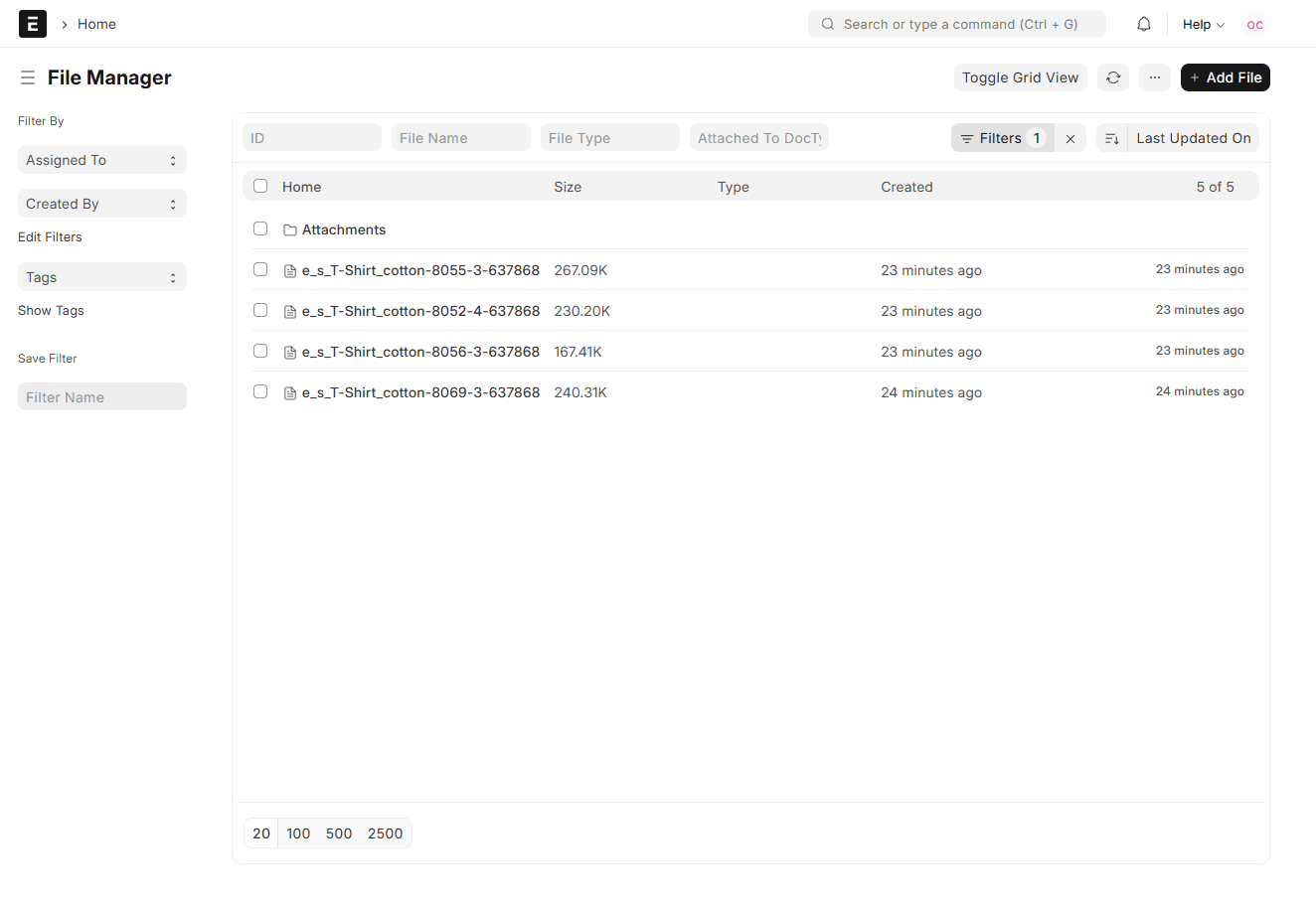Screen dimensions: 1316x909
Task: Select checkbox for e_s_T-Shirt_cotton-8056-3-637868
Action: coord(260,351)
